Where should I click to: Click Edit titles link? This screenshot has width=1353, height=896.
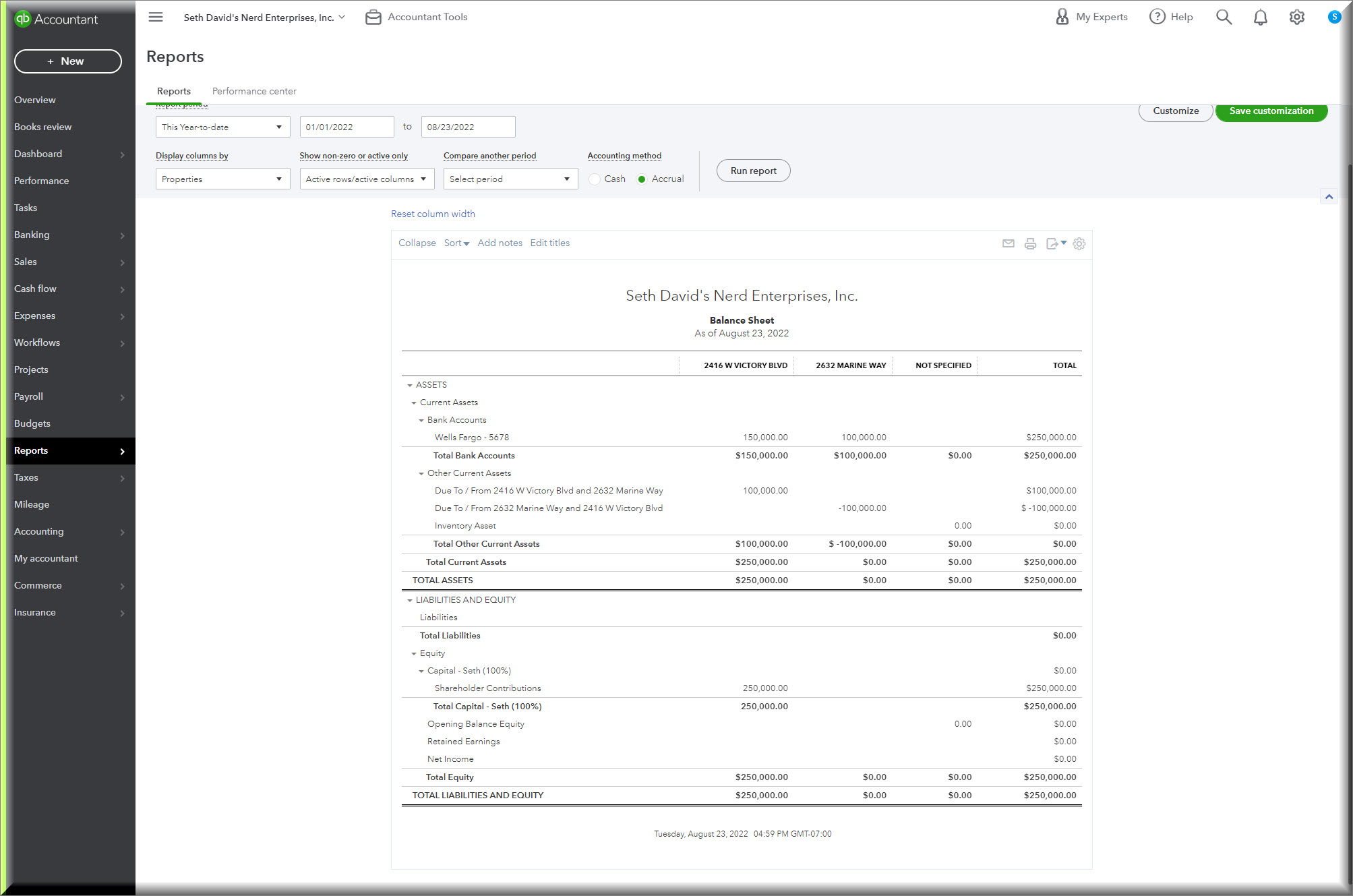(x=549, y=243)
